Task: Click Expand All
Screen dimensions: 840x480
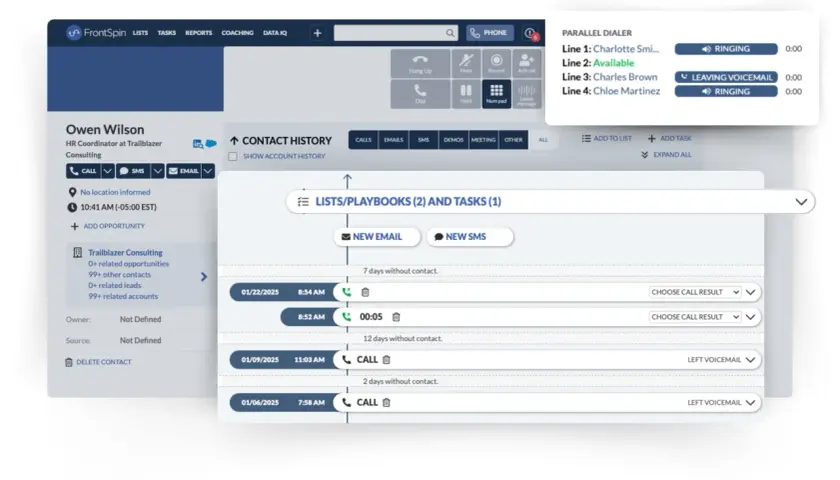Action: pos(666,155)
